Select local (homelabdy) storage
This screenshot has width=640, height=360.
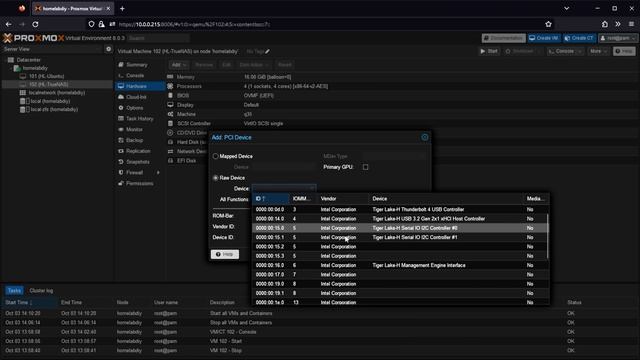[50, 101]
